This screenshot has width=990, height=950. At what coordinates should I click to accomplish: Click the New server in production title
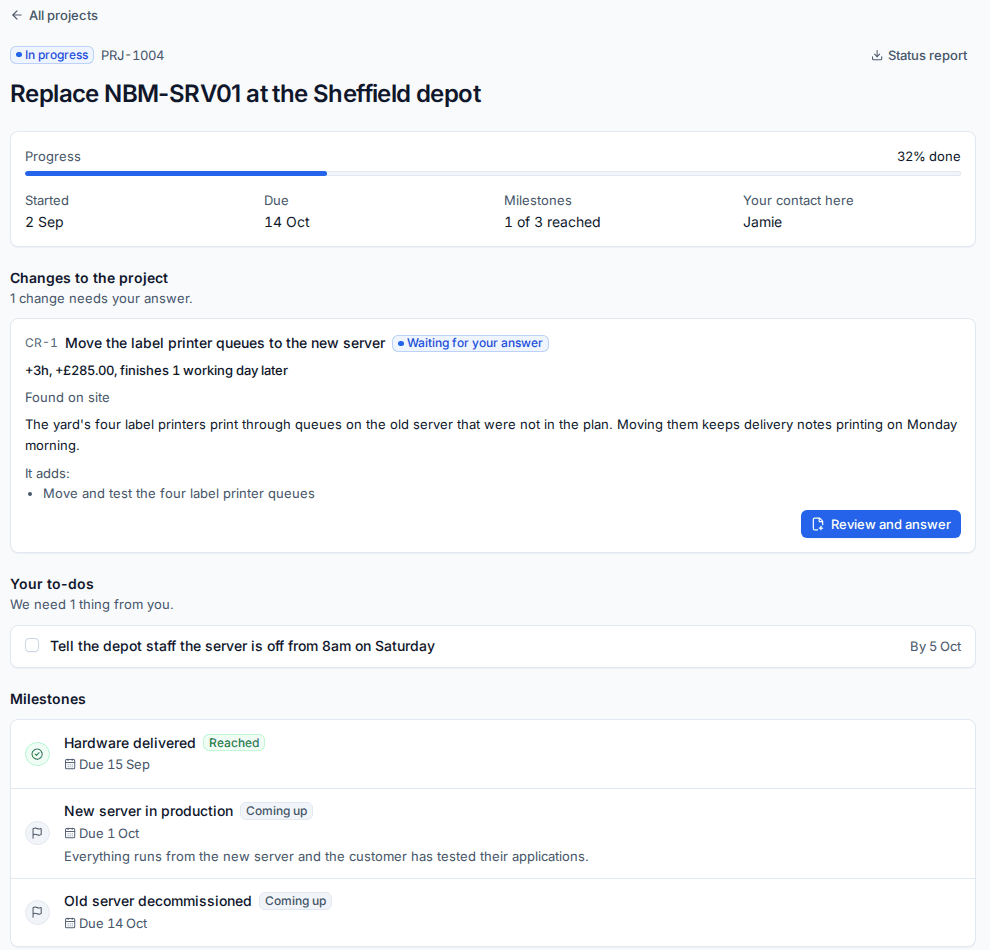click(149, 811)
